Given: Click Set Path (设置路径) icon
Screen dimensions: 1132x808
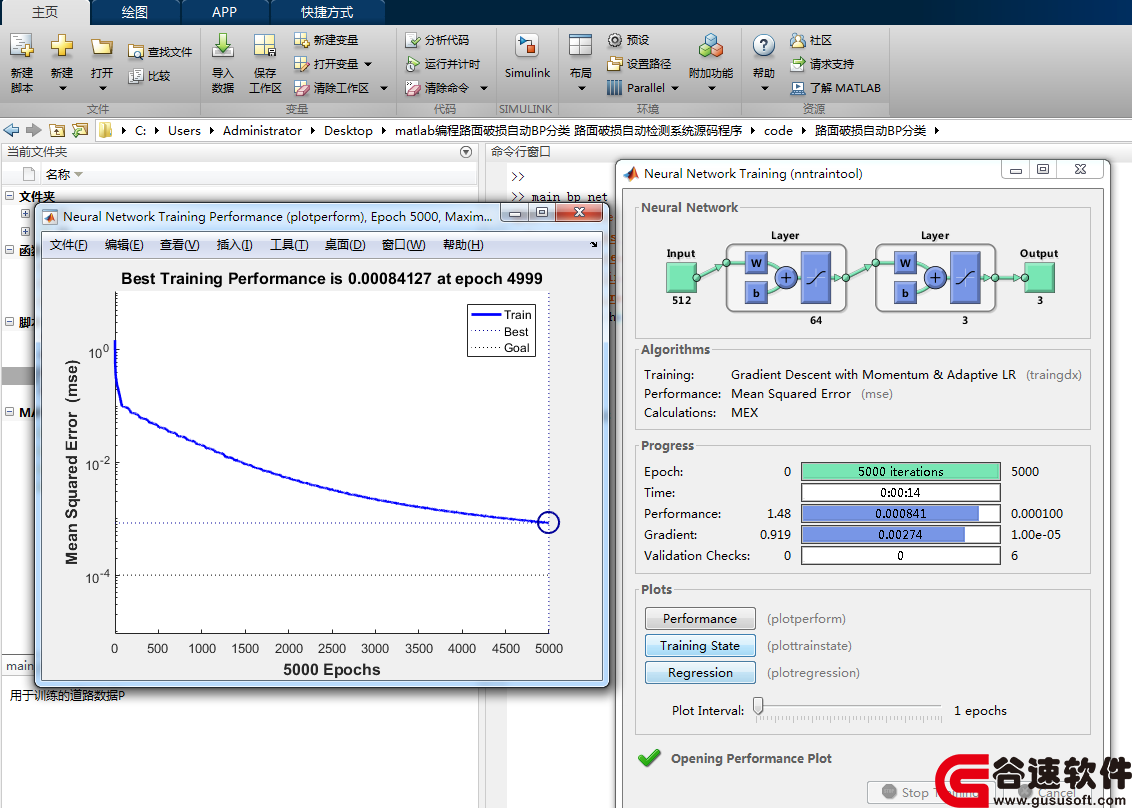Looking at the screenshot, I should point(614,64).
